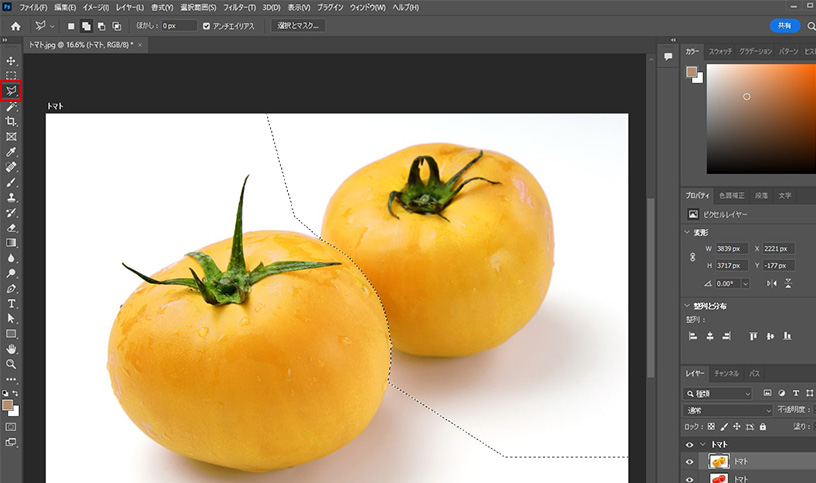Open the rotation angle dropdown arrow
Viewport: 816px width, 483px height.
click(745, 284)
